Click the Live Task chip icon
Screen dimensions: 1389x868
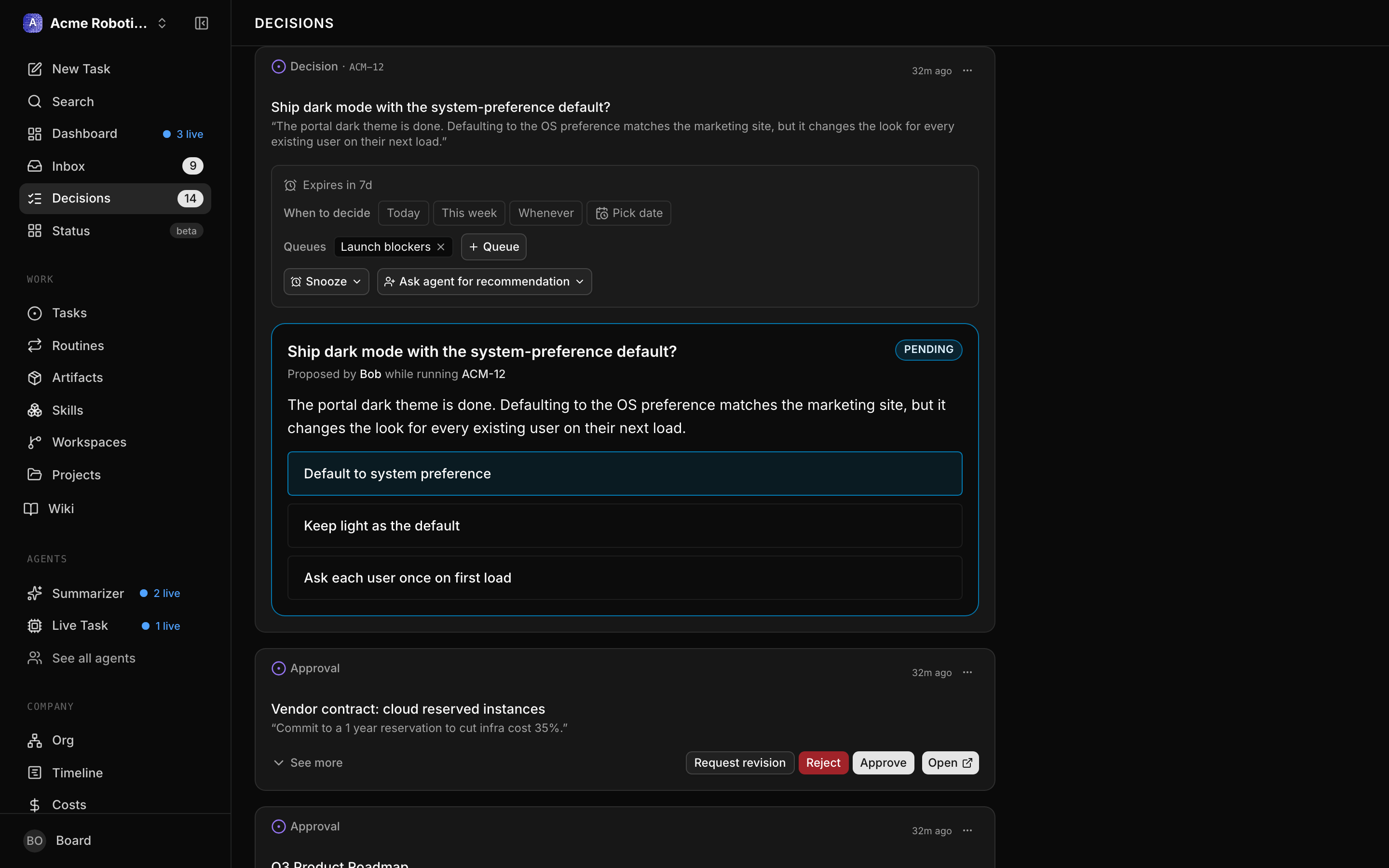point(34,626)
